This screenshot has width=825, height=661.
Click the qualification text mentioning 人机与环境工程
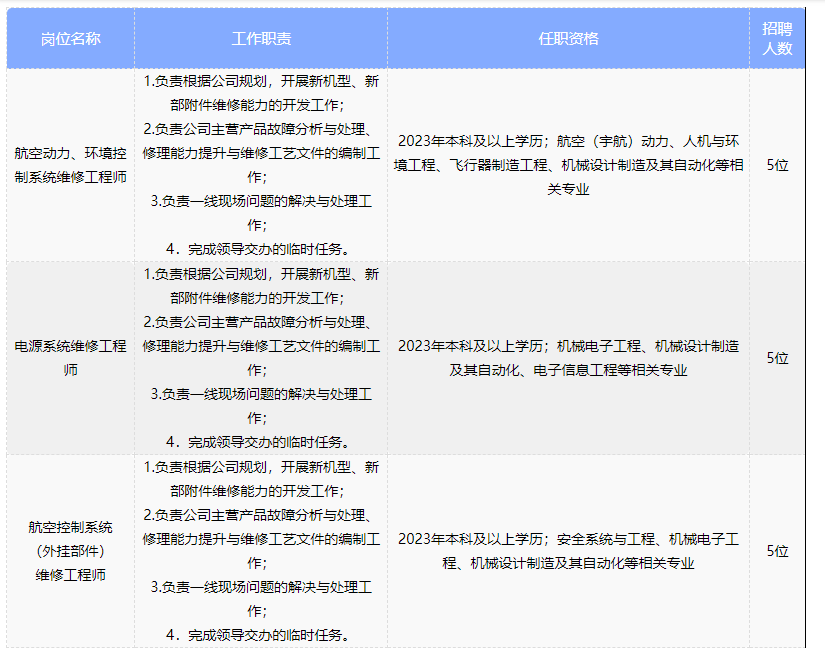pyautogui.click(x=568, y=165)
